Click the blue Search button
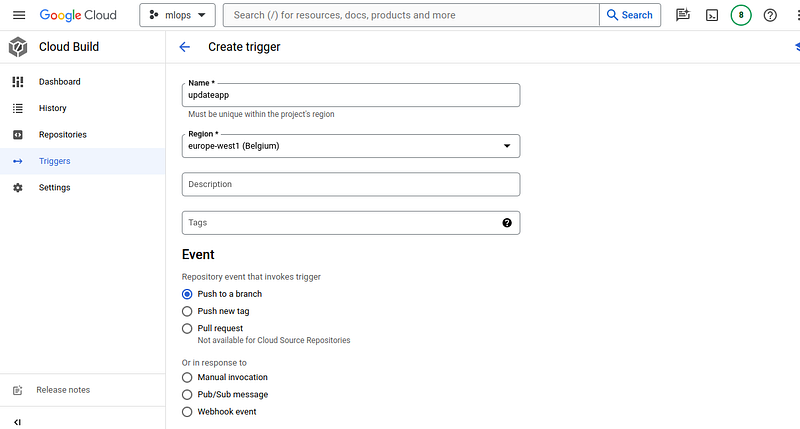The width and height of the screenshot is (800, 429). point(630,15)
